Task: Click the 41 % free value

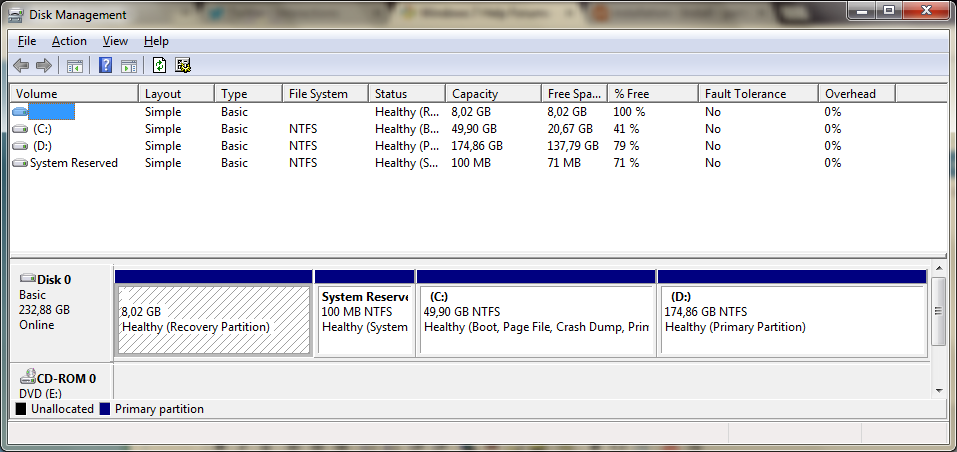Action: [x=626, y=129]
